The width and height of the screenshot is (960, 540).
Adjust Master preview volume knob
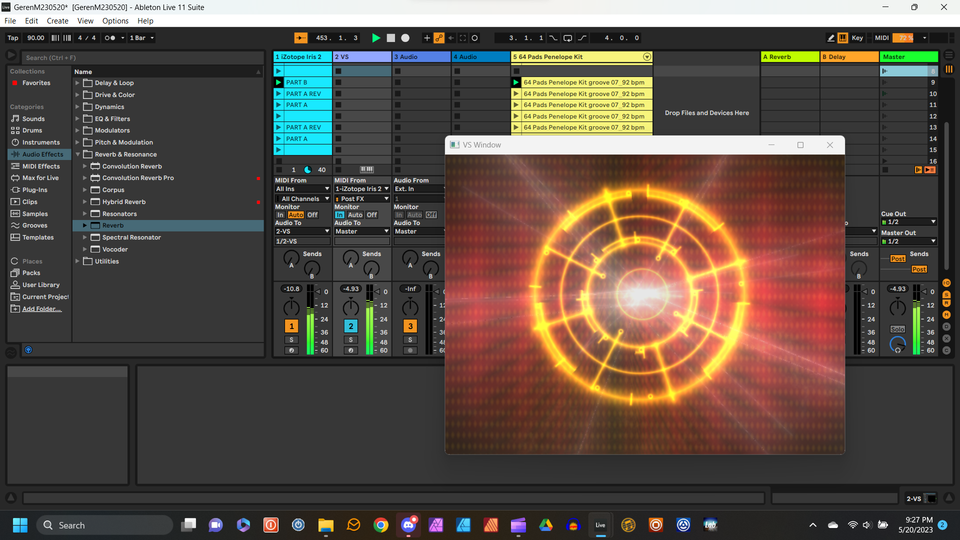(x=898, y=344)
